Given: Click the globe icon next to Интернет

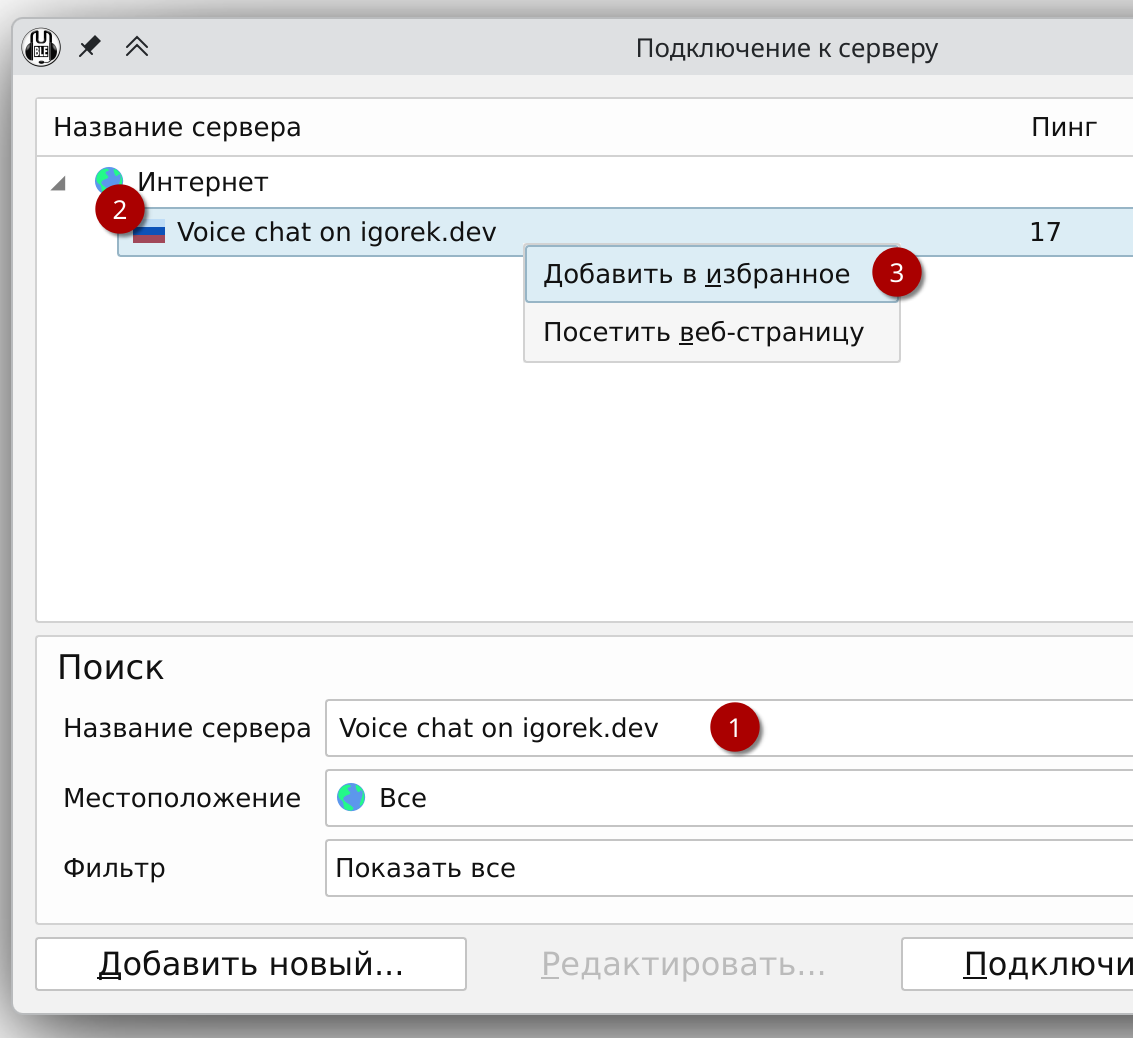Looking at the screenshot, I should click(108, 182).
